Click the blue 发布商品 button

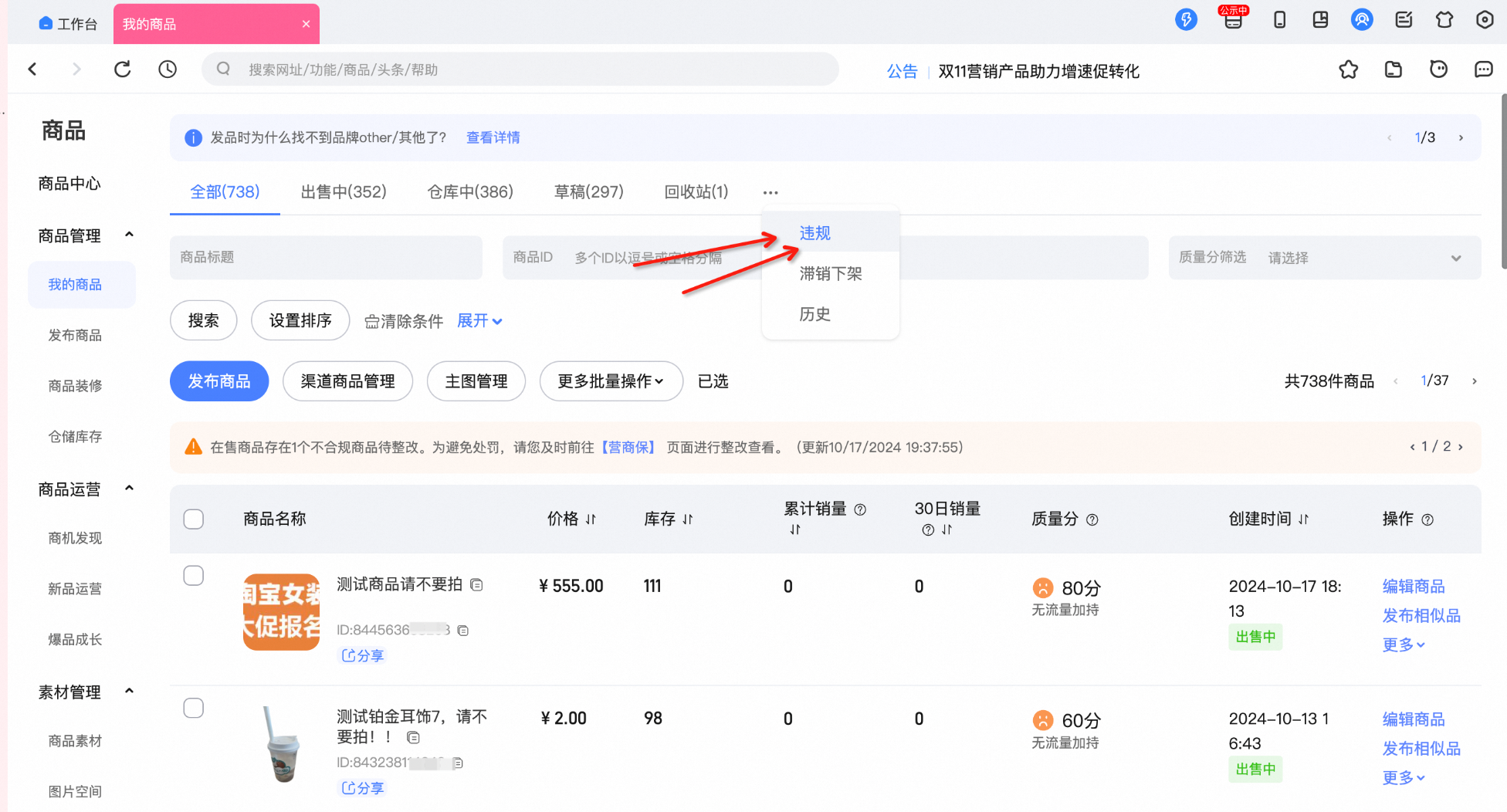pos(219,381)
